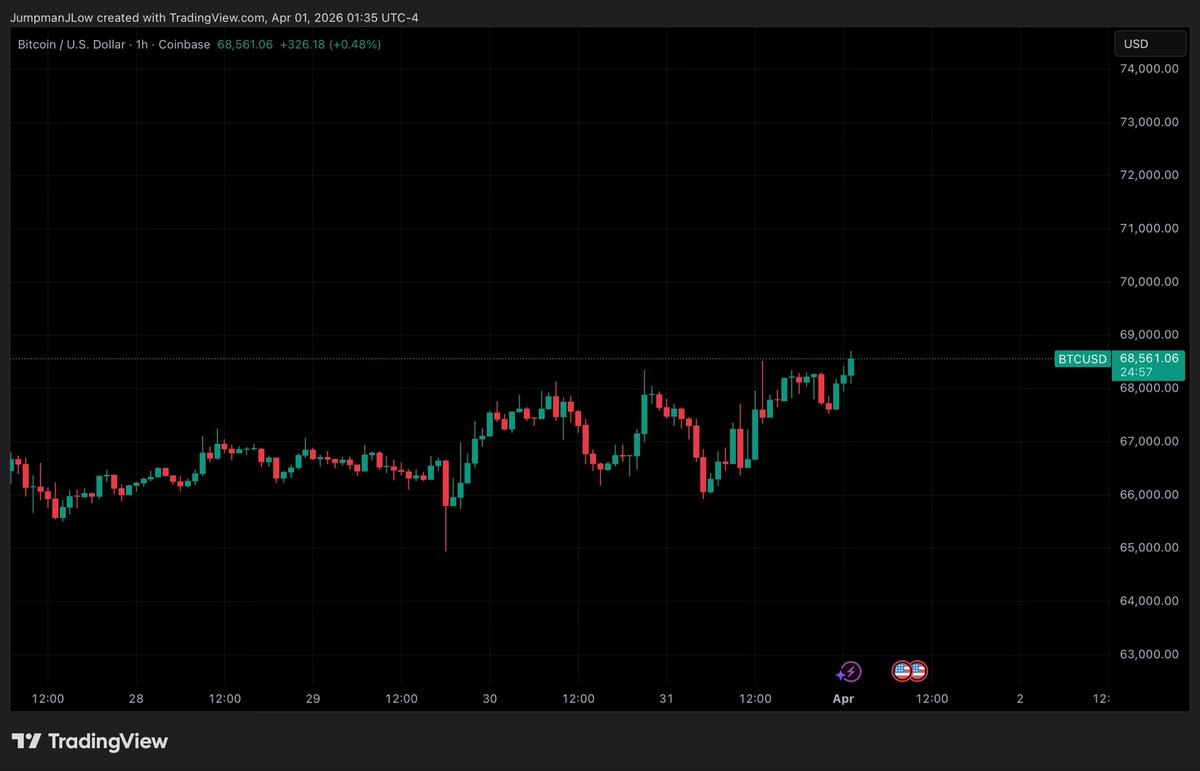Click the Apr date label on time axis

(x=843, y=698)
